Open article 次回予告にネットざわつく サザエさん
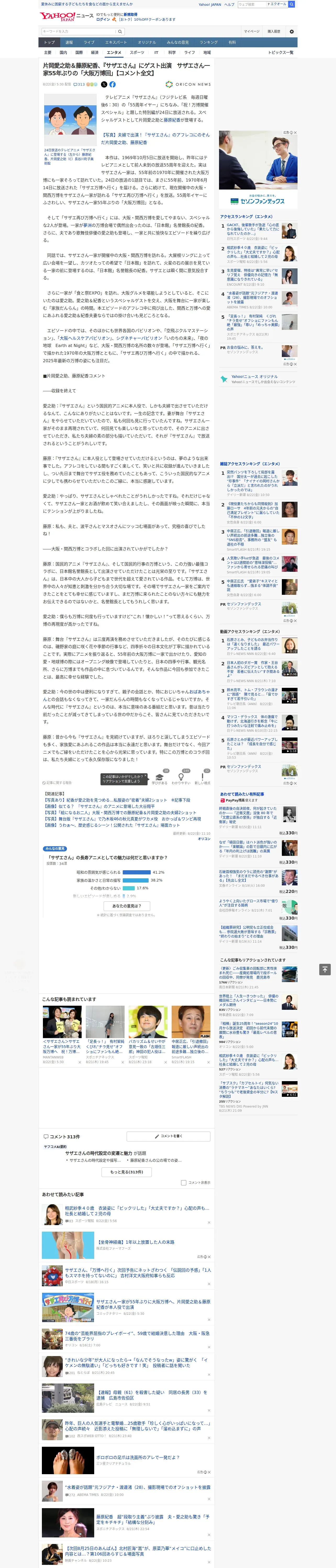Image resolution: width=336 pixels, height=1568 pixels. tap(138, 1272)
